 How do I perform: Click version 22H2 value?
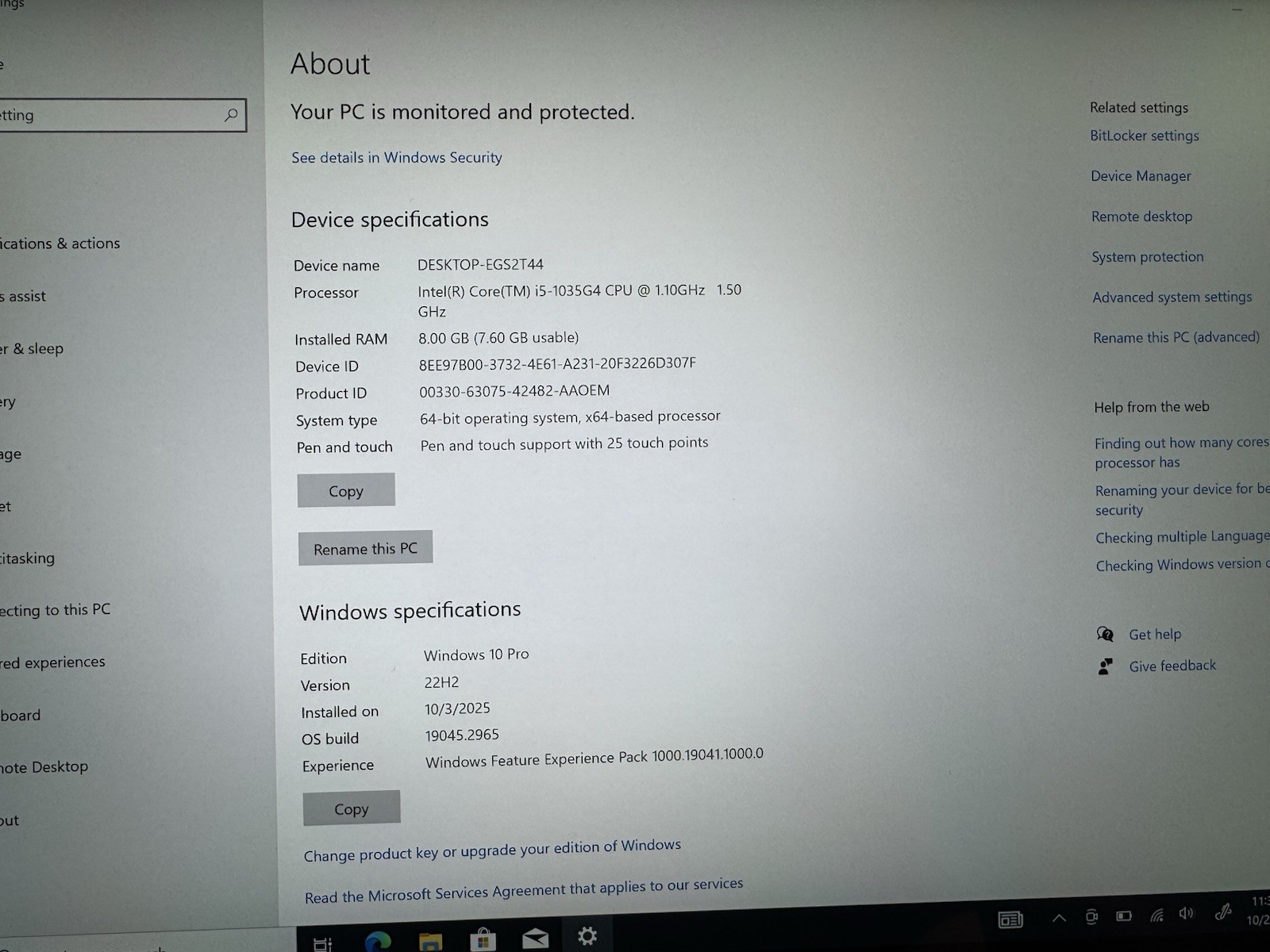441,682
